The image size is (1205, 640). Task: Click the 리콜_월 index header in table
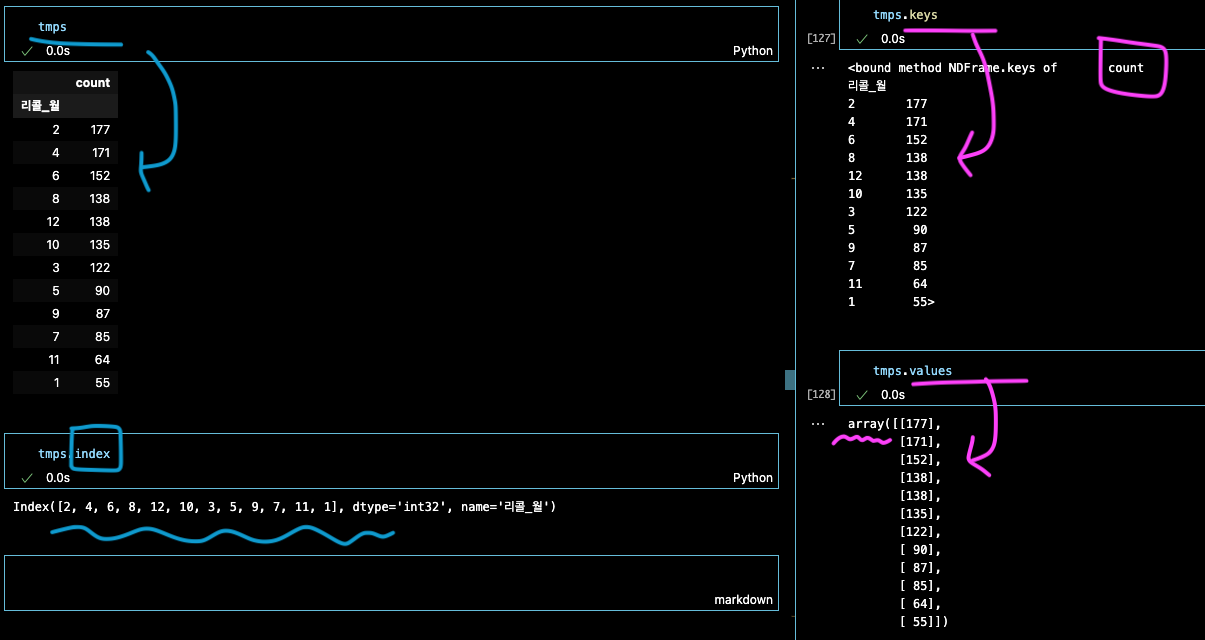40,105
